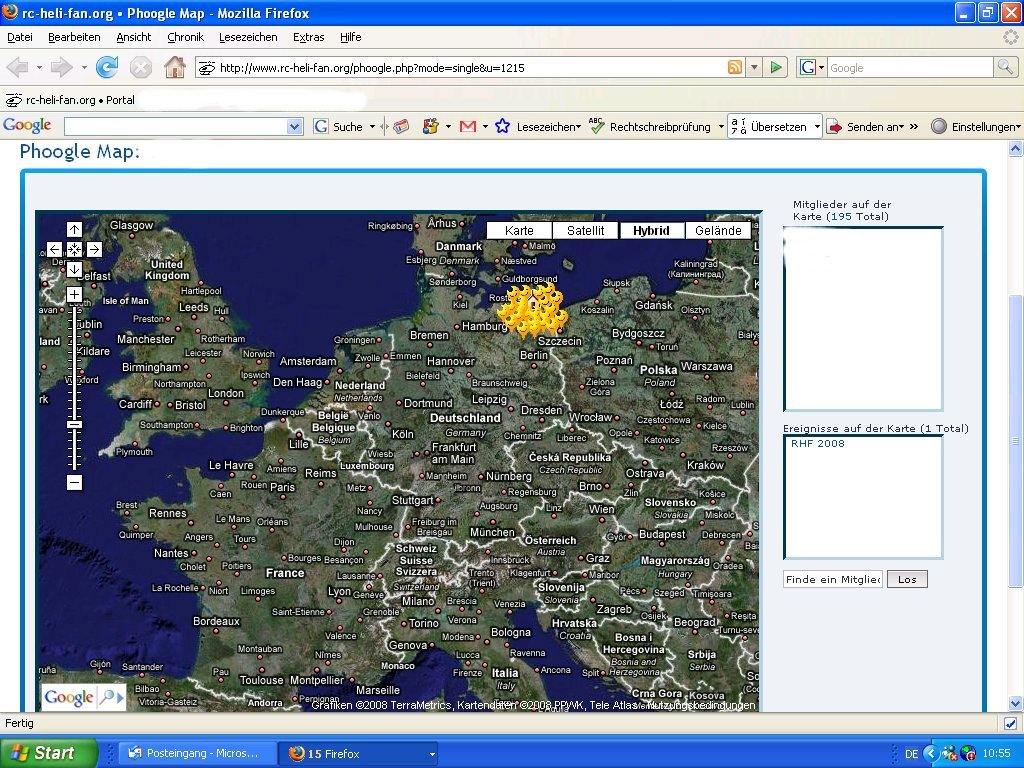Open the Hilfe menu
1024x768 pixels.
[351, 37]
